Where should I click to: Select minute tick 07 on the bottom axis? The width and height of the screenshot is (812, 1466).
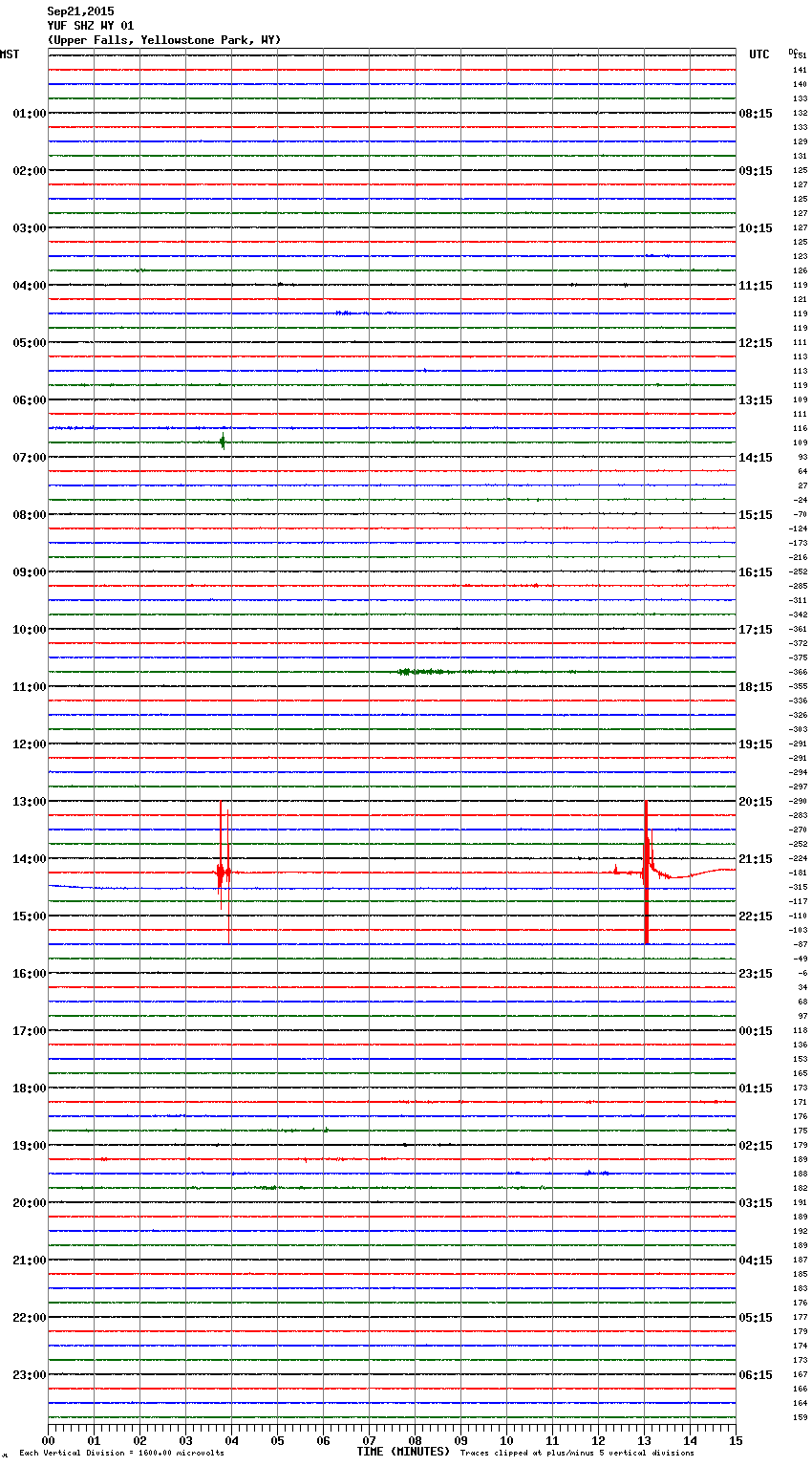[x=369, y=1441]
